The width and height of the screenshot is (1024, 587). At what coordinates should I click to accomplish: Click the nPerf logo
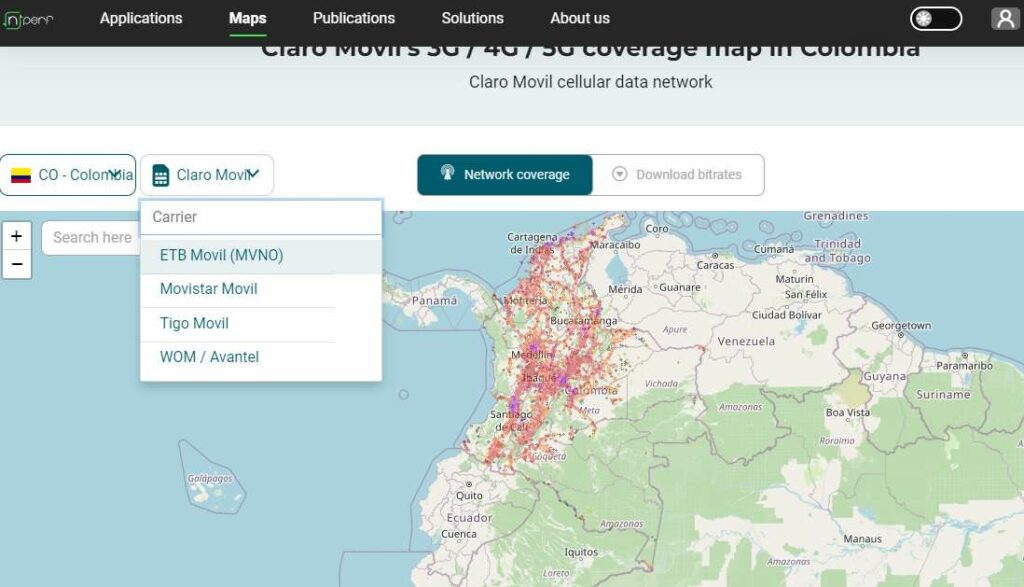tap(28, 20)
